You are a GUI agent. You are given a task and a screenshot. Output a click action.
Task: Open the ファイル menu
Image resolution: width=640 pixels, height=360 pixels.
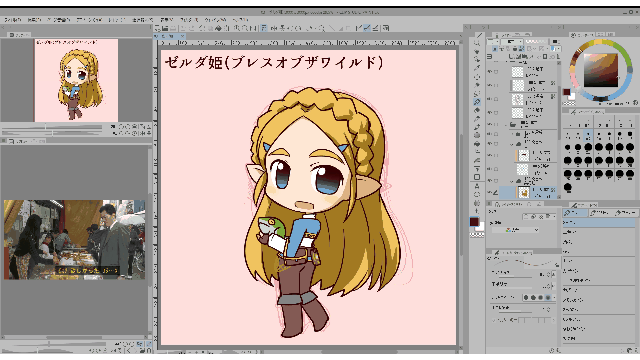click(13, 20)
